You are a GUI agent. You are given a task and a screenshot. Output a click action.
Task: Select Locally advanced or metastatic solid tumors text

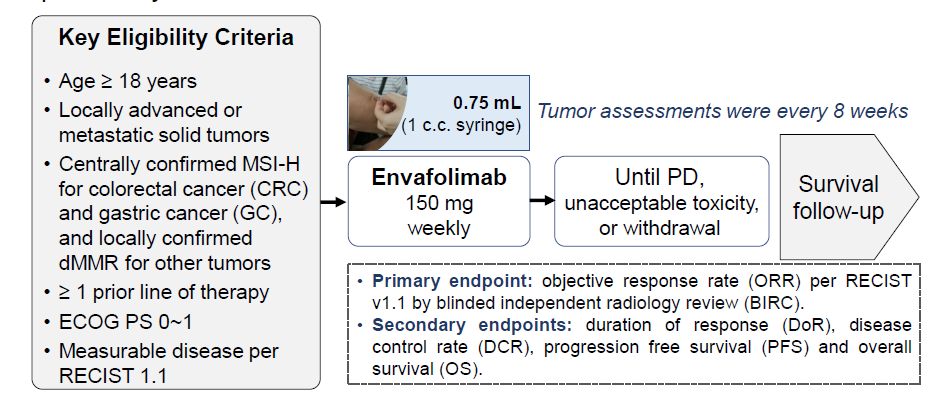coord(164,122)
